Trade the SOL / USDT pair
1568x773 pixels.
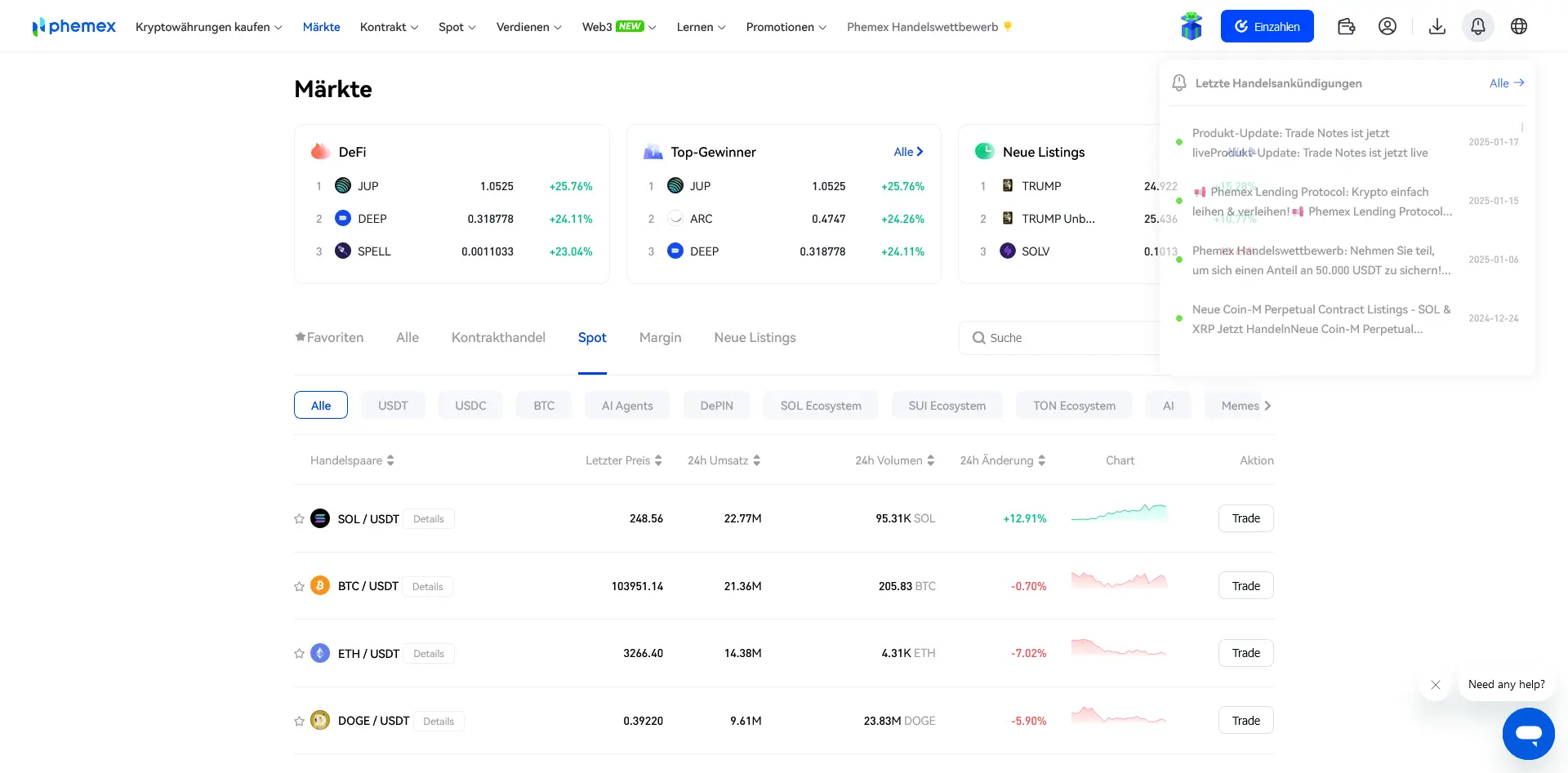pos(1246,518)
